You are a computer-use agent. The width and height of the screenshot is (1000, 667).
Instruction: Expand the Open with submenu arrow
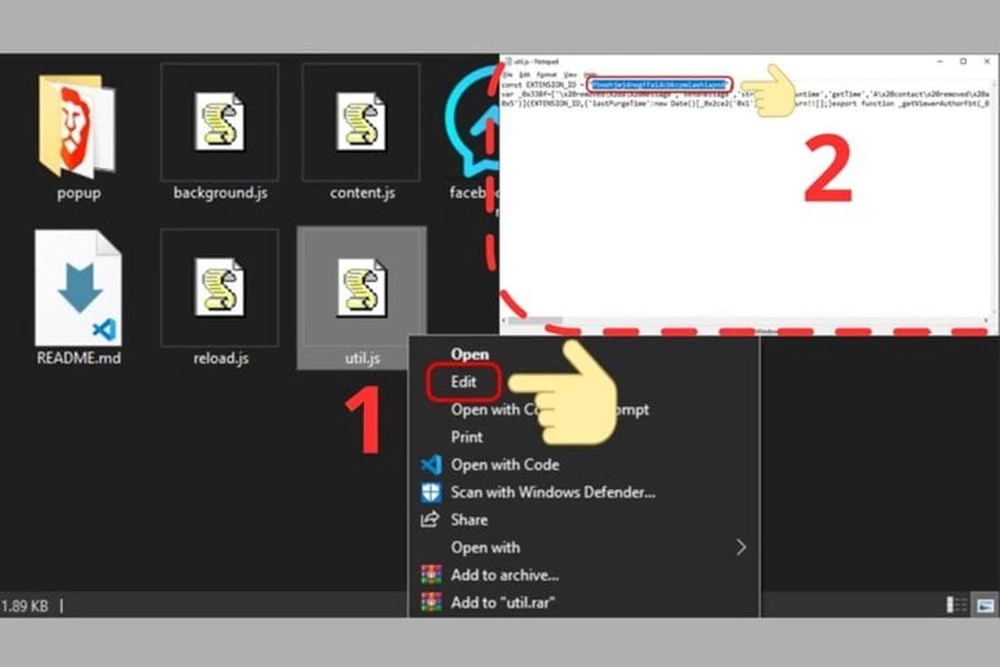tap(741, 547)
